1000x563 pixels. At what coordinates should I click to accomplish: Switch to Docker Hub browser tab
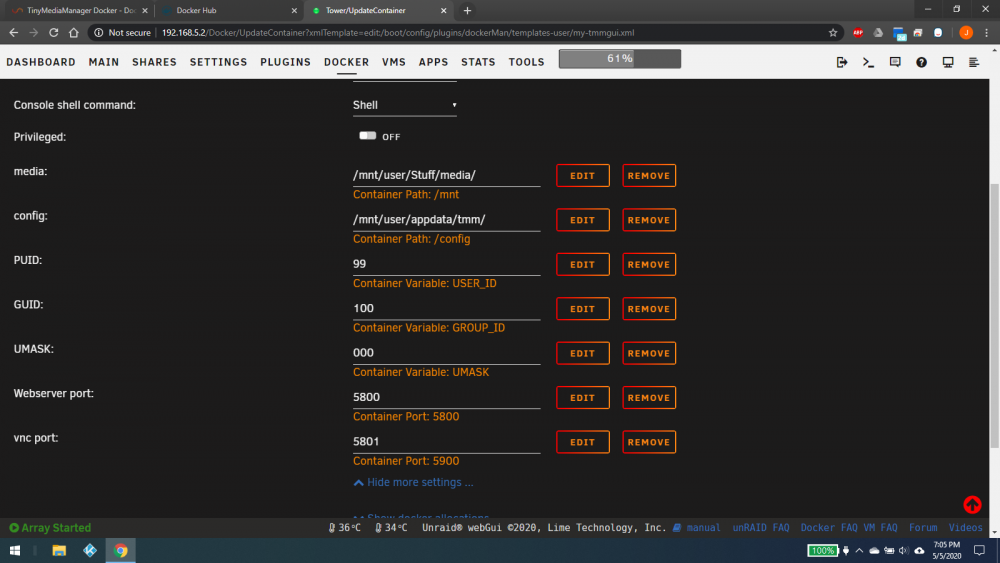click(230, 10)
